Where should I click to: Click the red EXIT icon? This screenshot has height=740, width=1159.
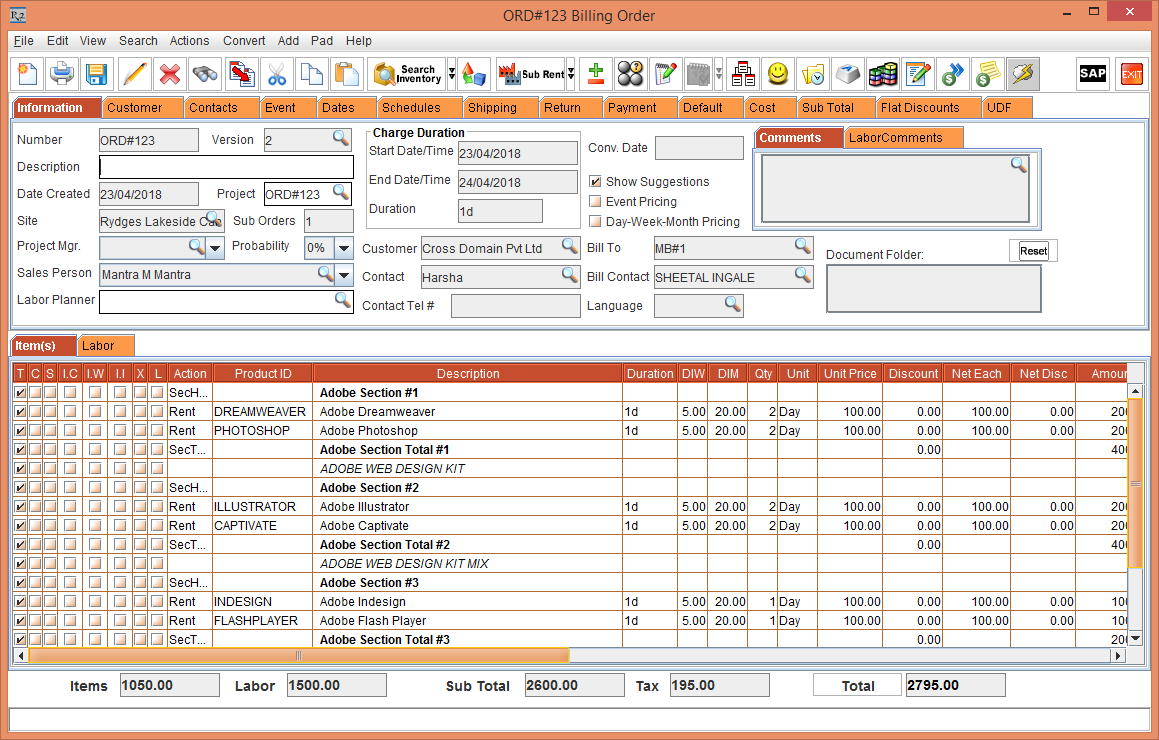1131,74
